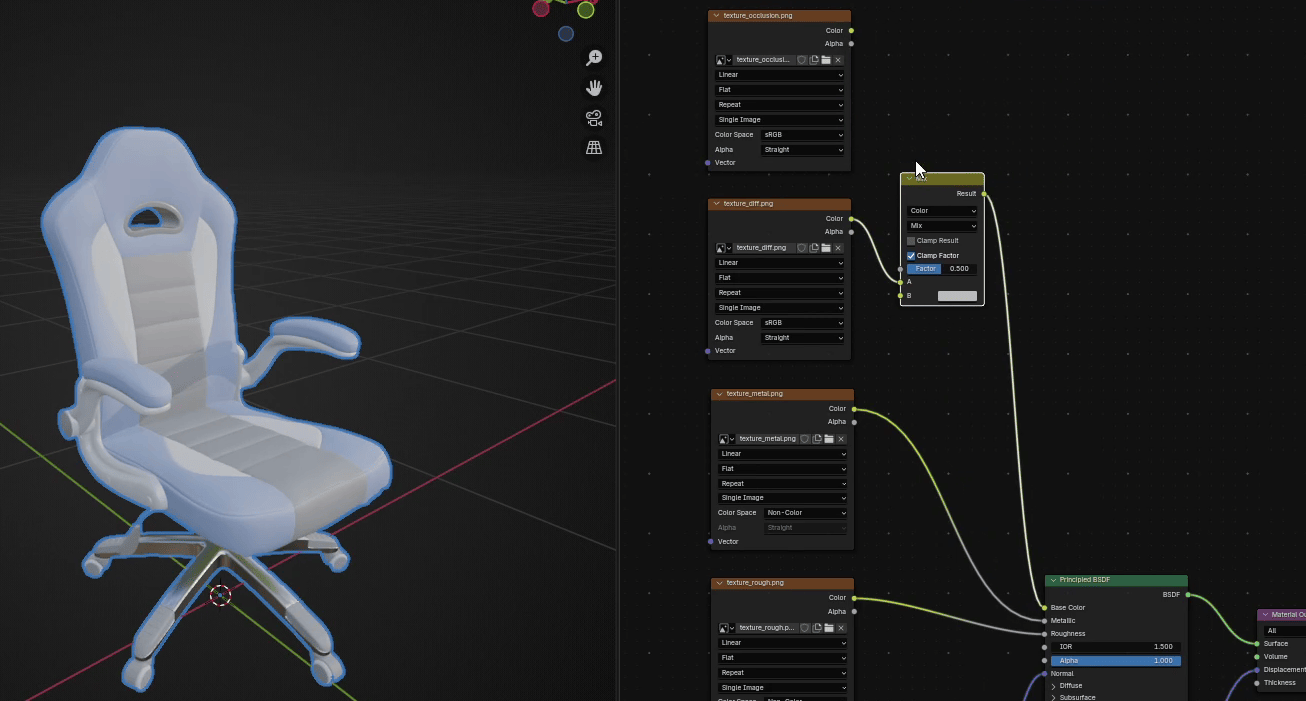Click the hand pan view icon
The image size is (1306, 701).
coord(594,88)
